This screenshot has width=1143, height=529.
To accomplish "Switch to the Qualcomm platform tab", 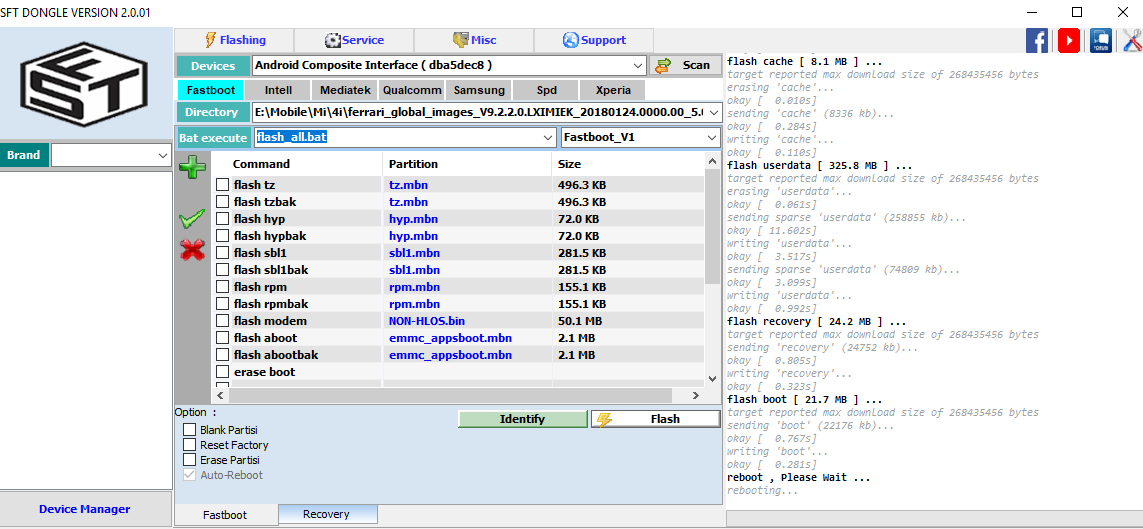I will (x=412, y=90).
